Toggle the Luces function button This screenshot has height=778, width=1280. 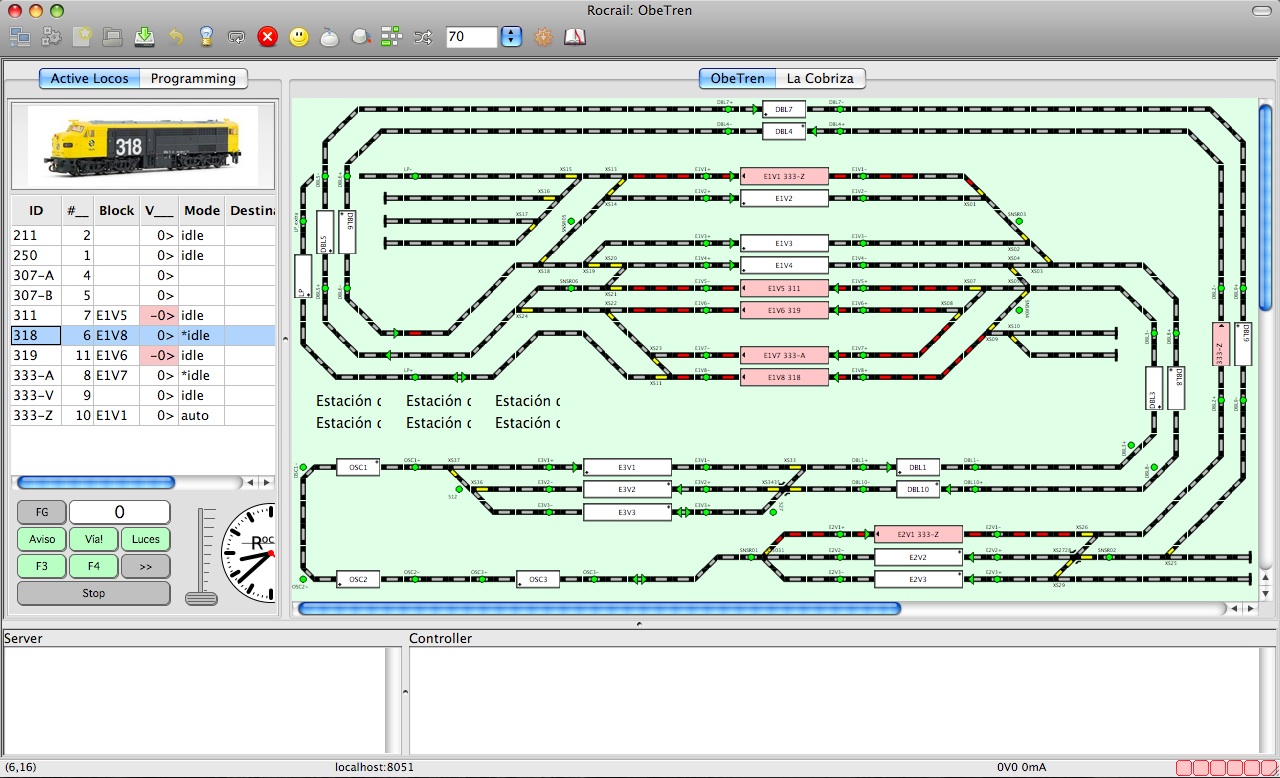(146, 539)
